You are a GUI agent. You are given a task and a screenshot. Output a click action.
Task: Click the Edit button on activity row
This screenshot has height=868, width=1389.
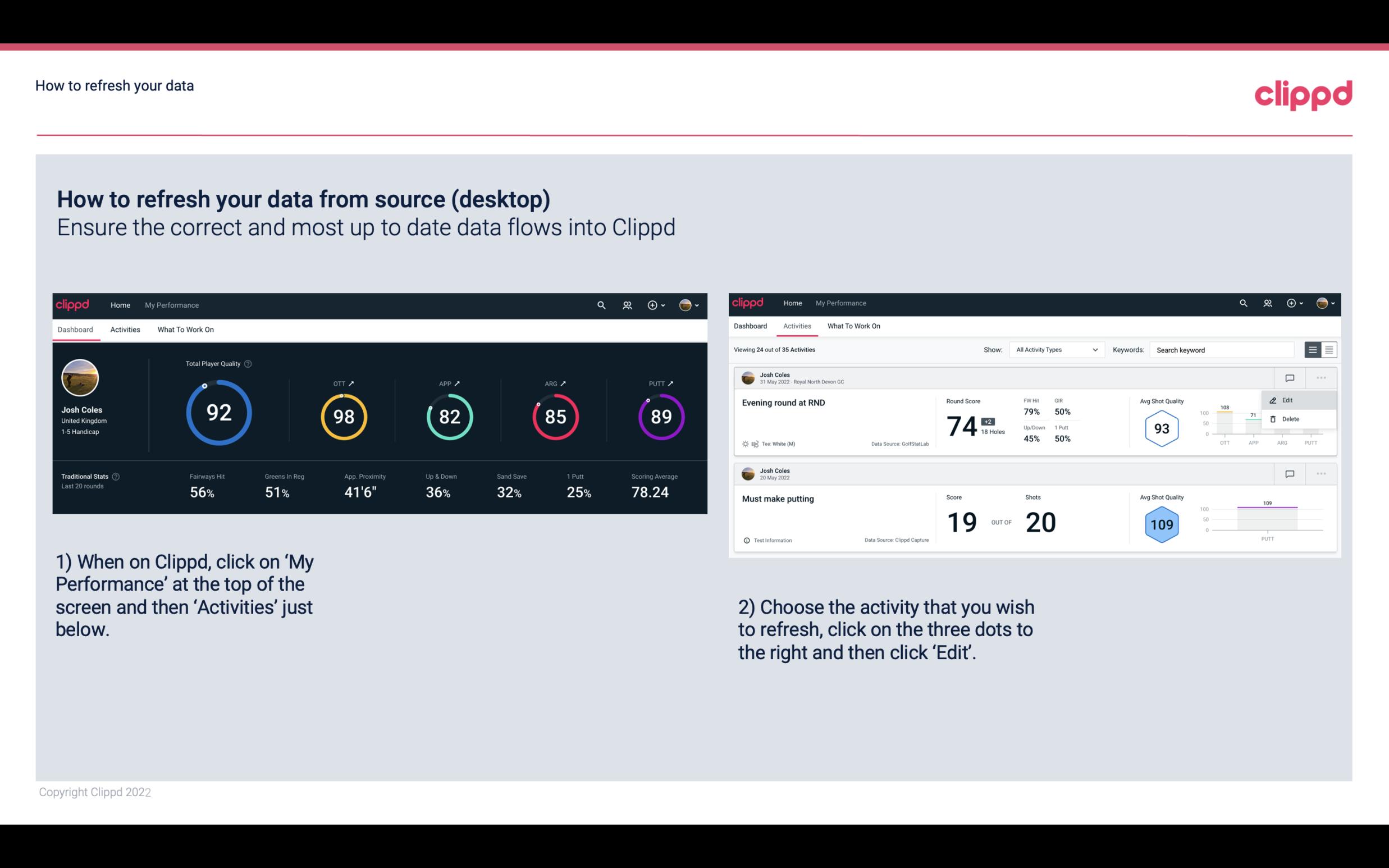pos(1290,400)
